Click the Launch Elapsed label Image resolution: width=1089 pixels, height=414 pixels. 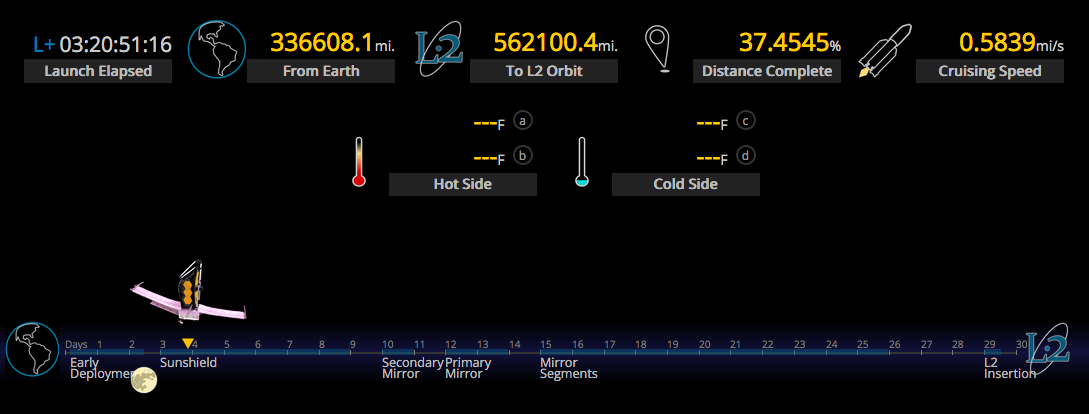[98, 71]
